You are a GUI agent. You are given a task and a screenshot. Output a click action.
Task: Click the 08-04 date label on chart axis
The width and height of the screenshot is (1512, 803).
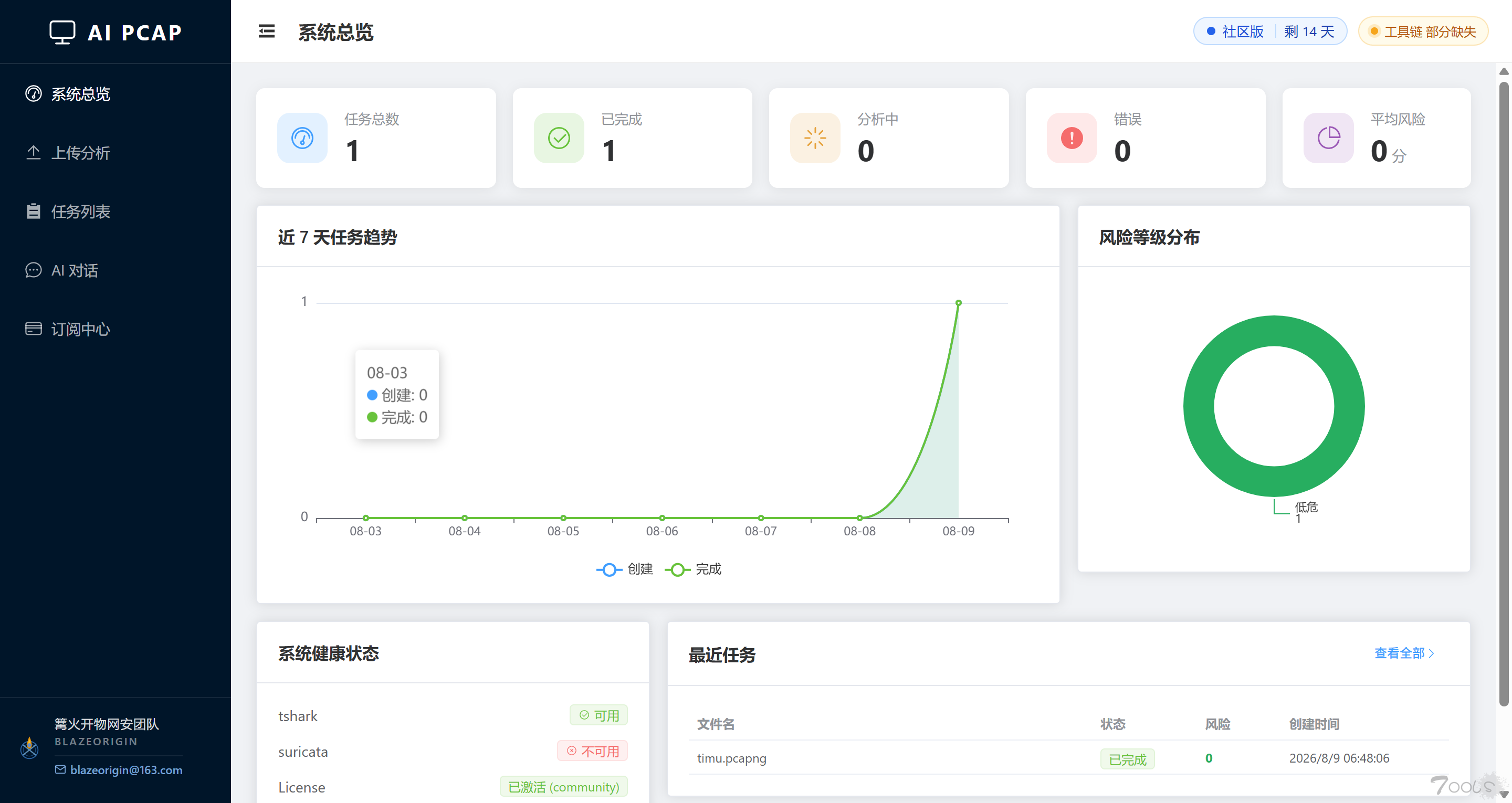pyautogui.click(x=464, y=531)
